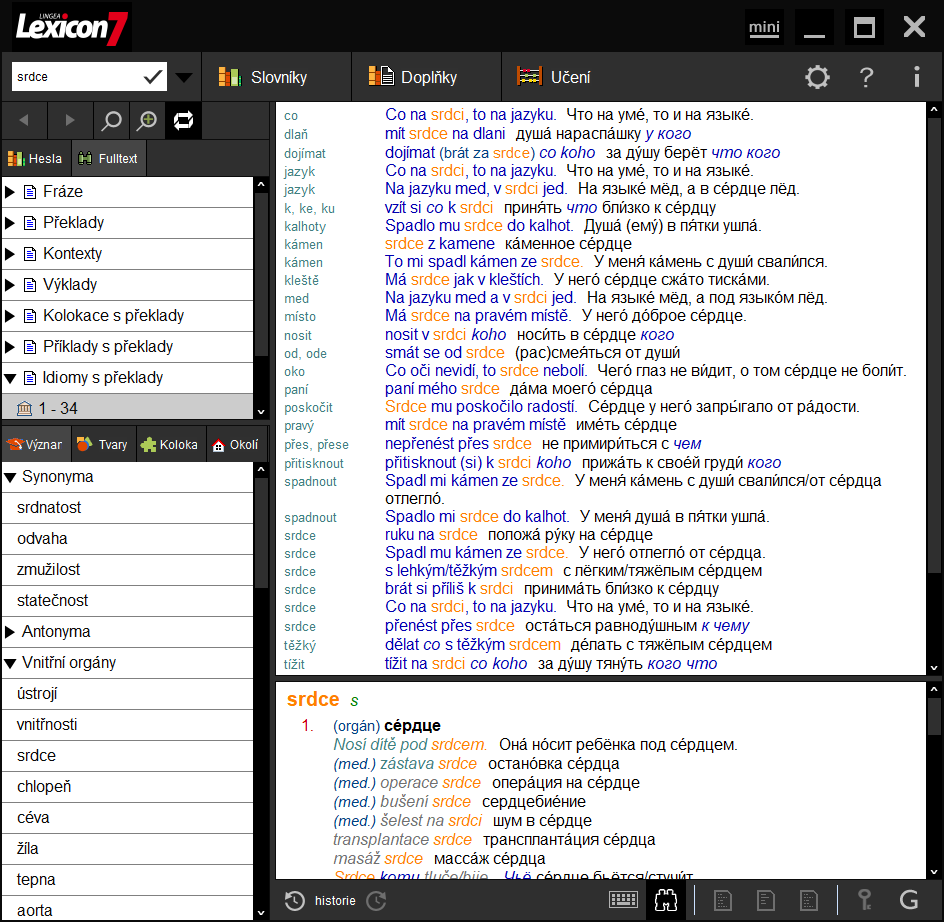Open the Učení menu
Viewport: 944px width, 922px height.
pyautogui.click(x=553, y=77)
